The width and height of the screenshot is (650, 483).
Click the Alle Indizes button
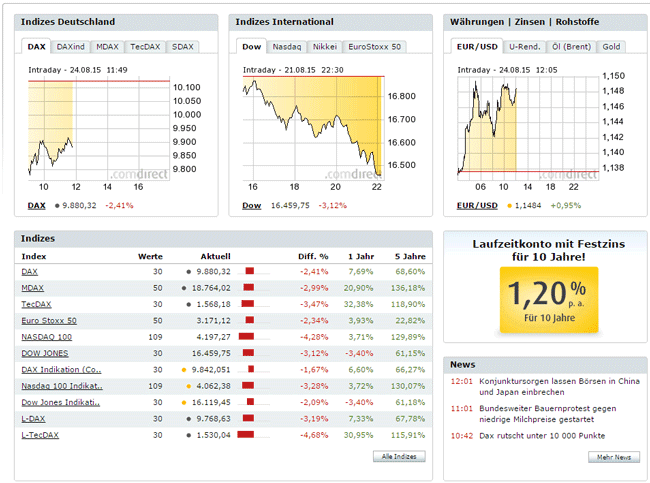click(x=399, y=456)
